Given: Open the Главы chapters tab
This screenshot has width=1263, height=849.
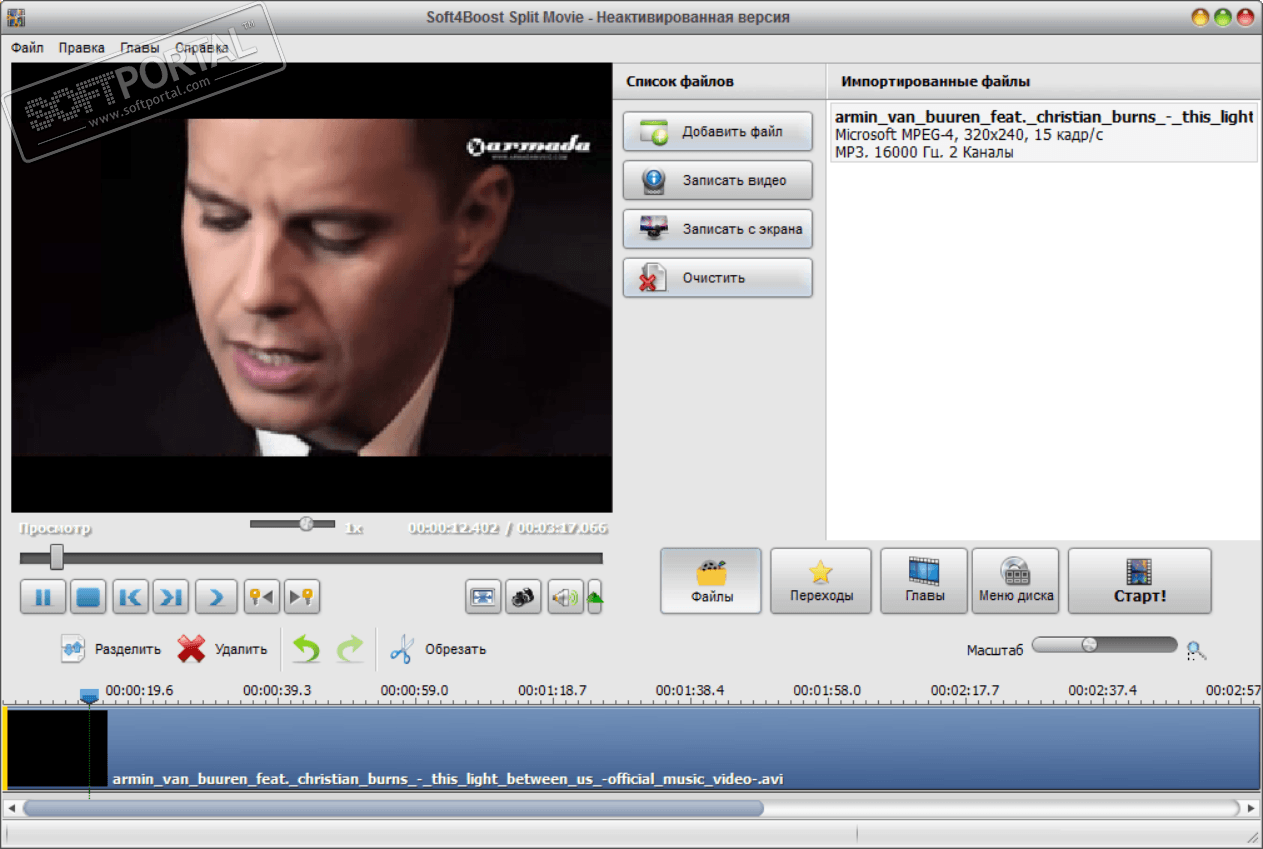Looking at the screenshot, I should (924, 581).
